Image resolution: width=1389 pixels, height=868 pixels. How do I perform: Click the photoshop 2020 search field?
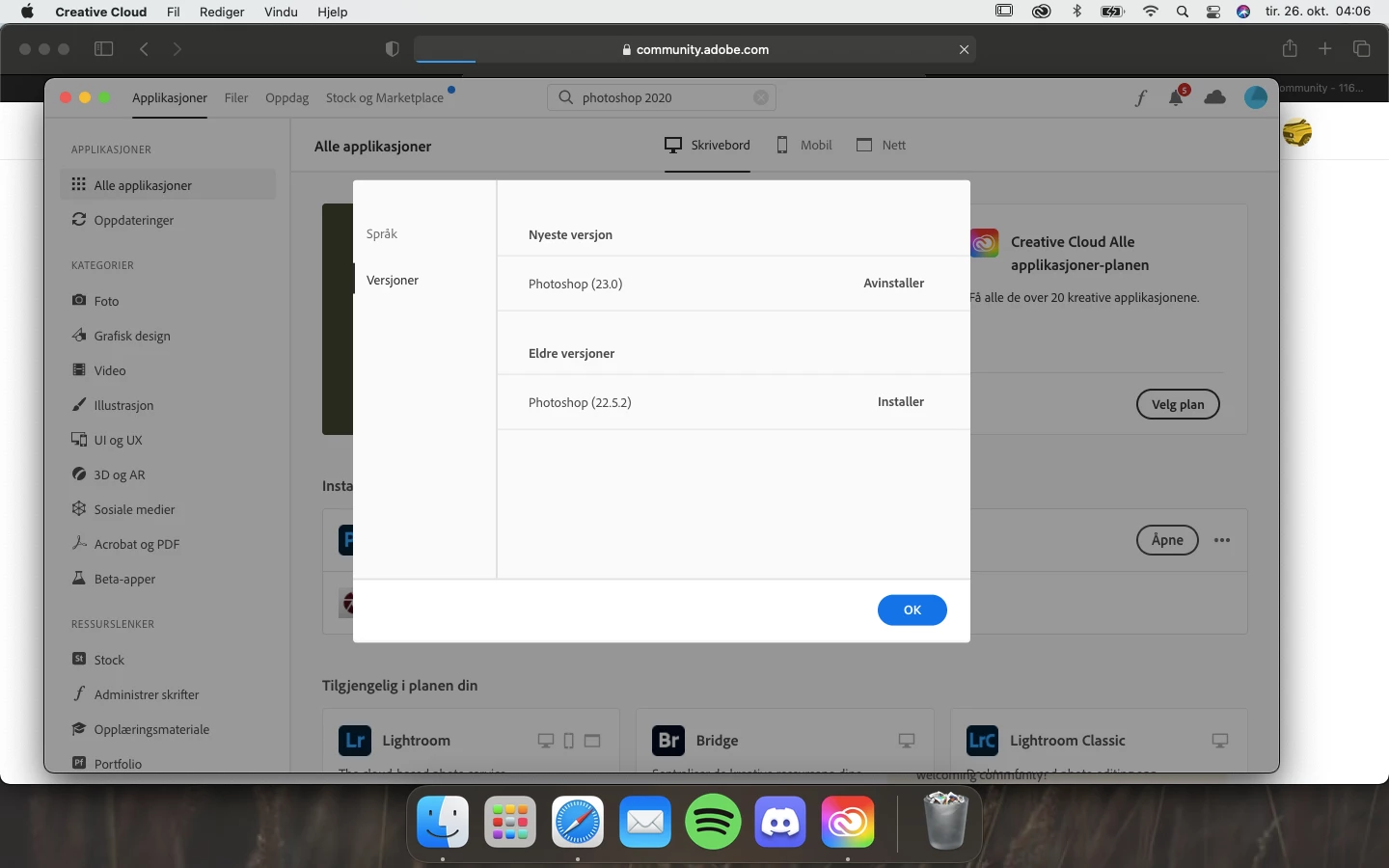point(662,97)
